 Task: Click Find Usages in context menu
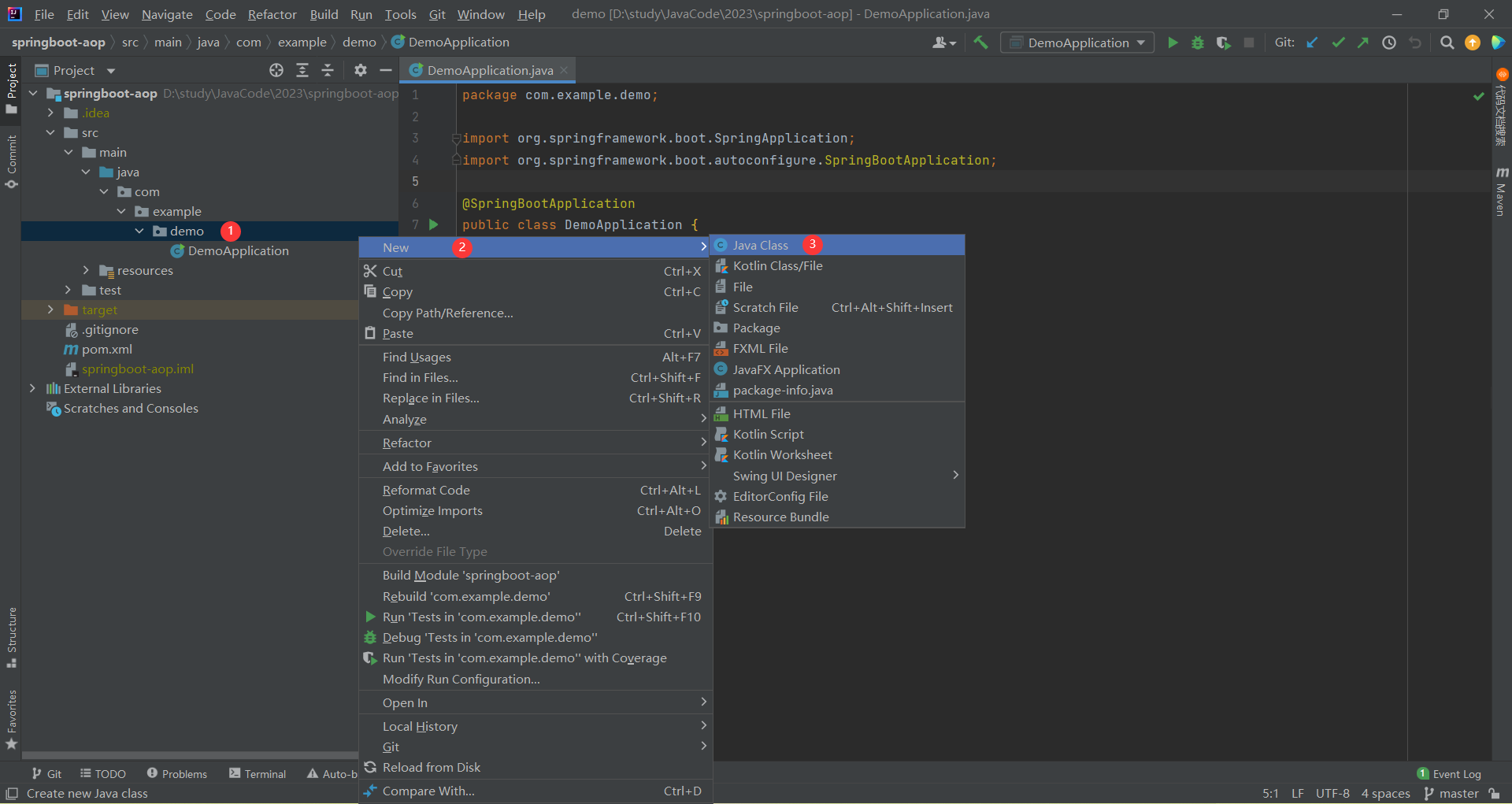(535, 357)
